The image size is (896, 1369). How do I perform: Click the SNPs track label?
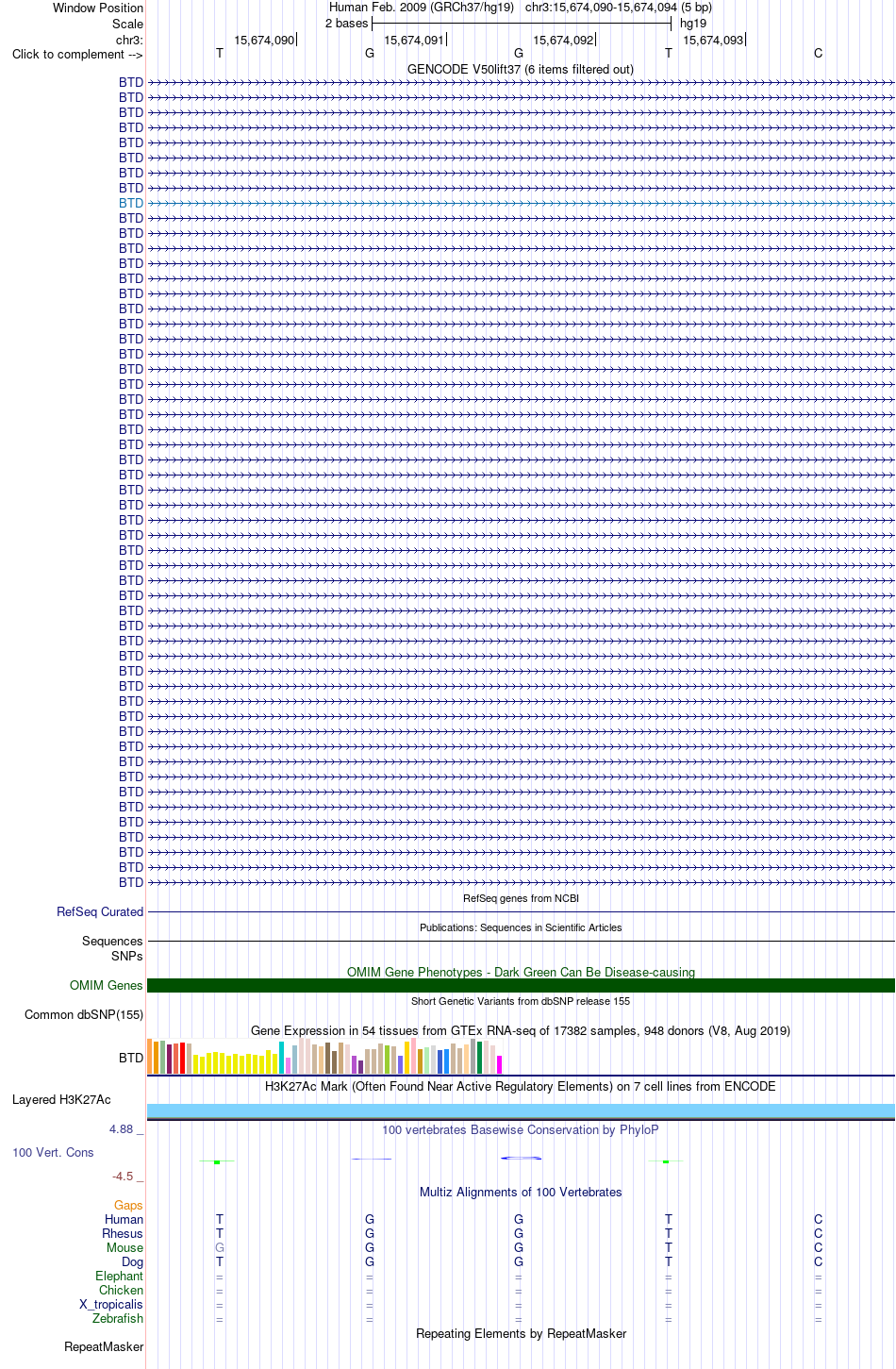tap(127, 956)
